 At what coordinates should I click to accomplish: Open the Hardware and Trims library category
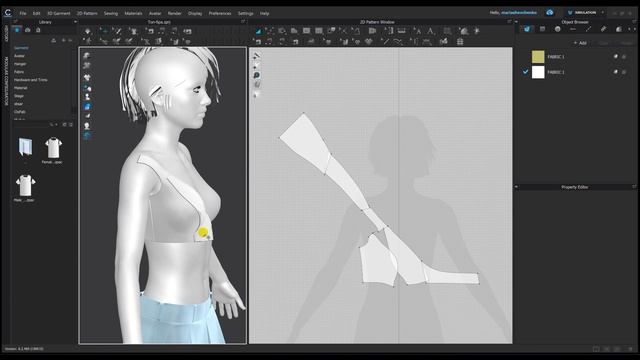click(x=31, y=80)
